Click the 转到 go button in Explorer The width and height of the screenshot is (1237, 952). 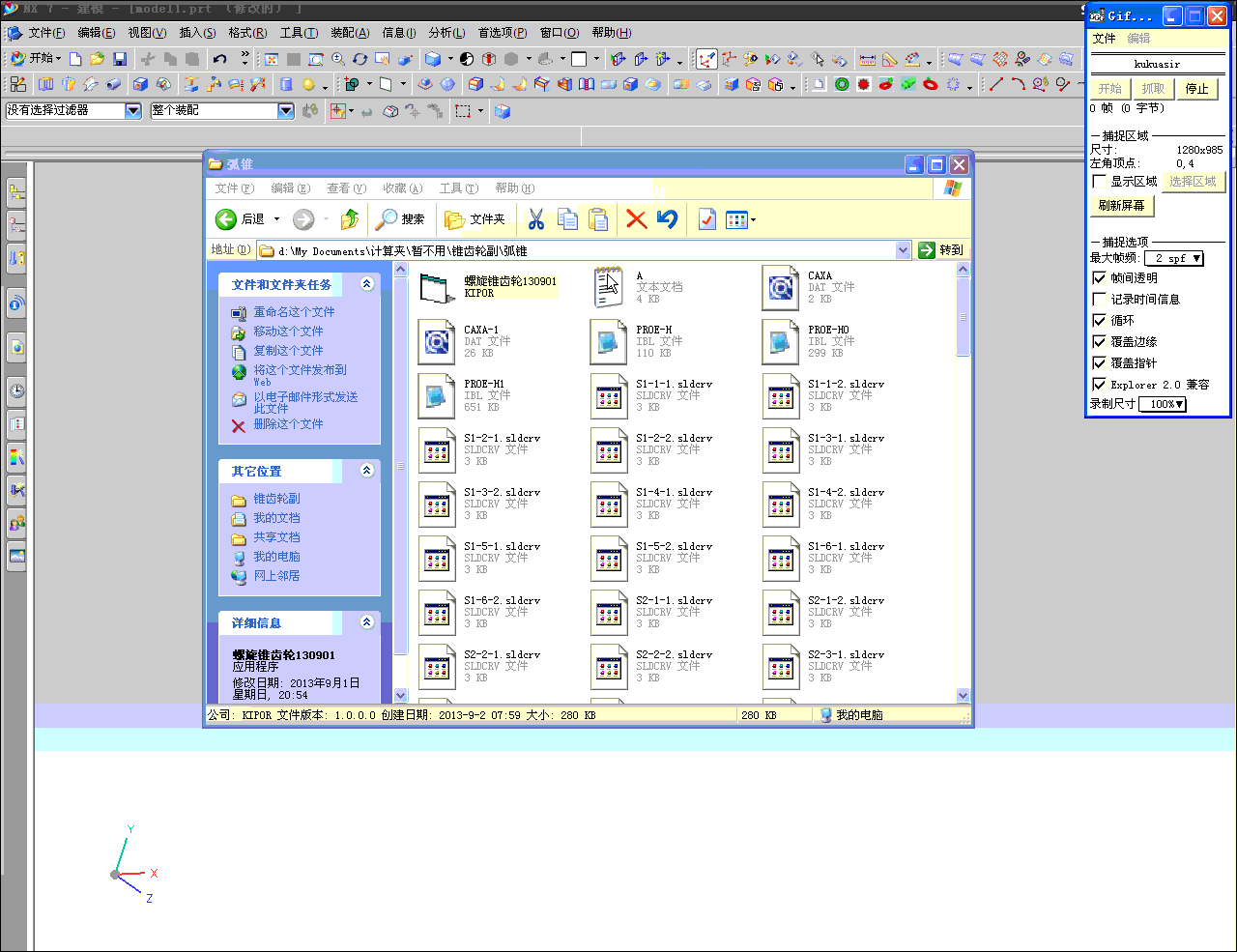940,250
